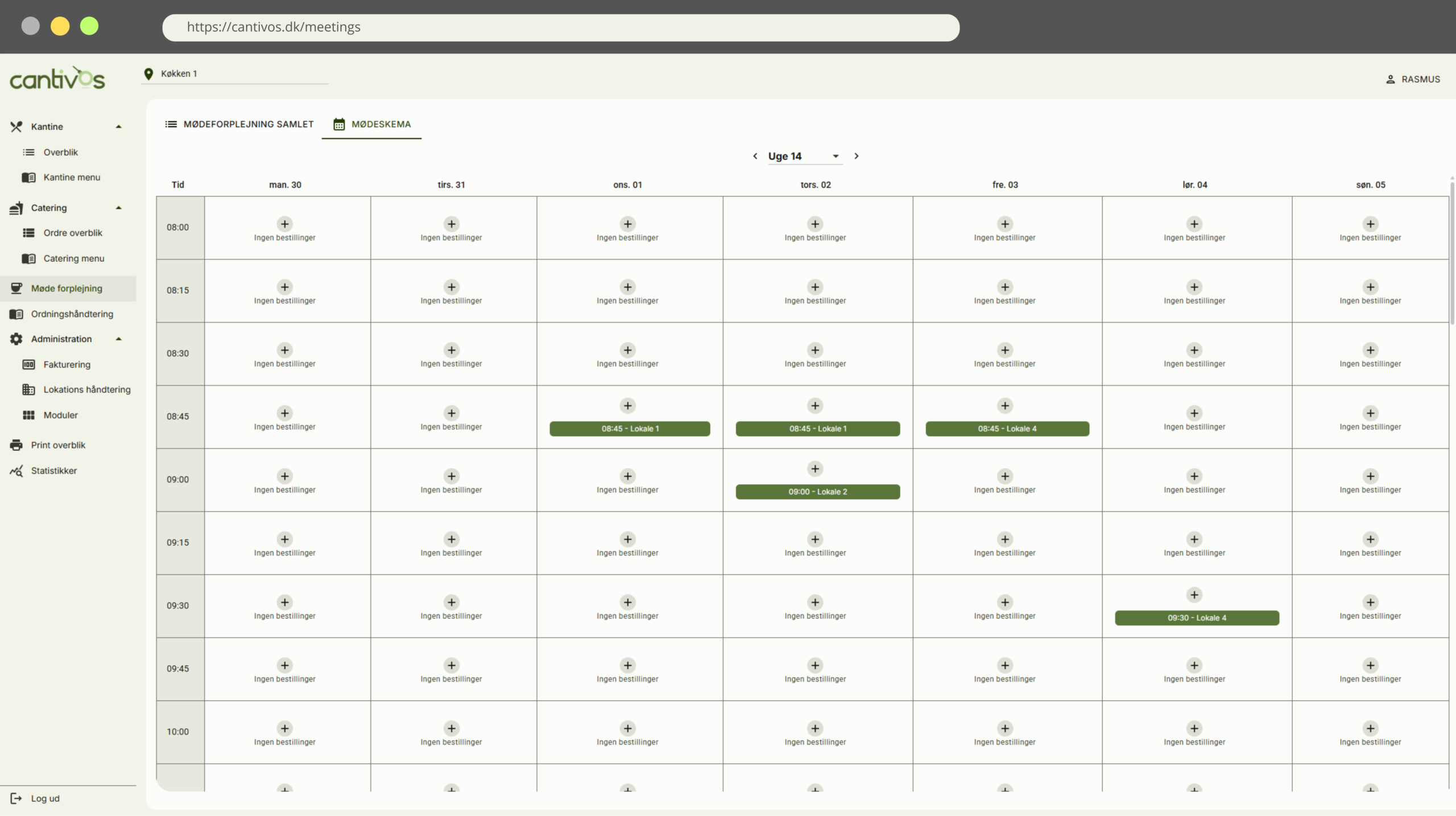Click the 09:15 time row label
The image size is (1456, 816).
click(177, 543)
